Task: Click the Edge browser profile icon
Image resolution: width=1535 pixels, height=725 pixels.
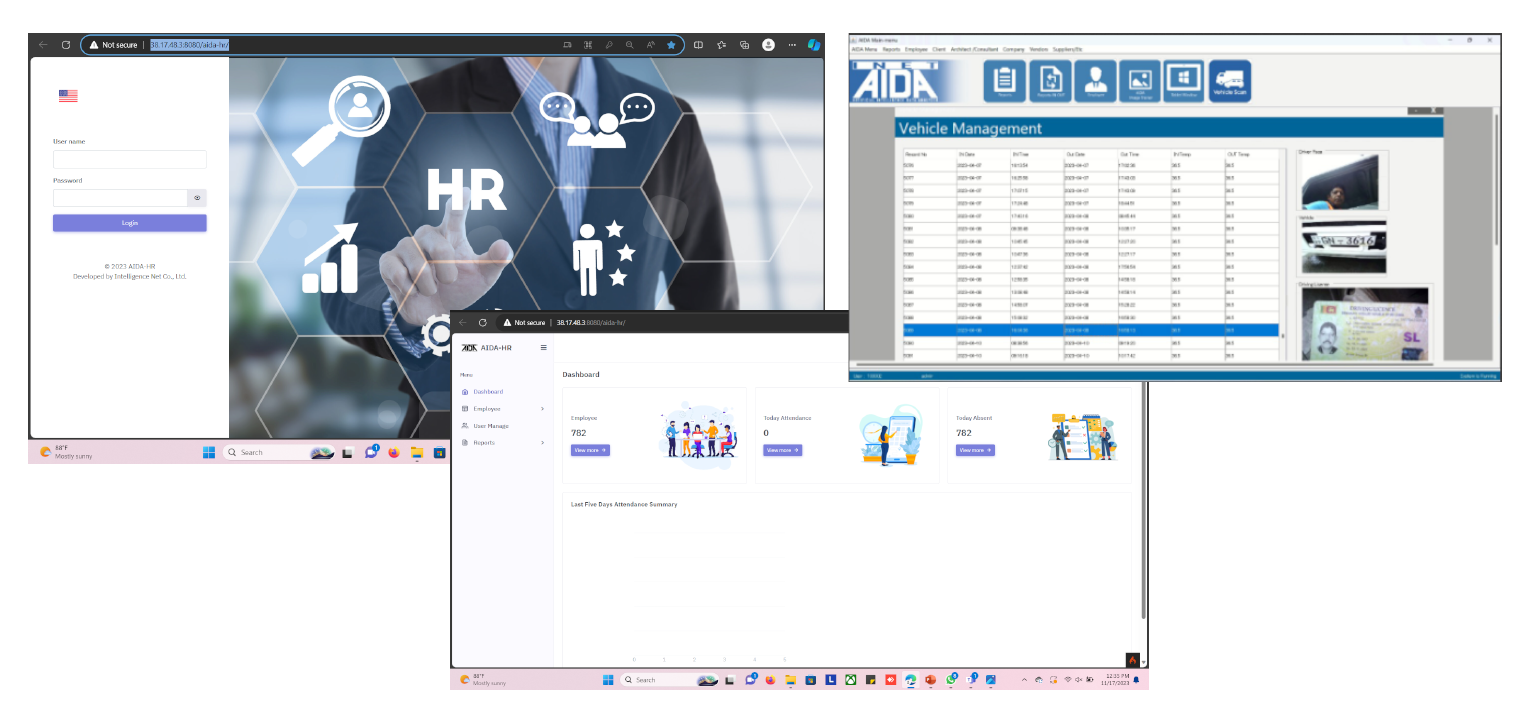Action: click(x=768, y=45)
